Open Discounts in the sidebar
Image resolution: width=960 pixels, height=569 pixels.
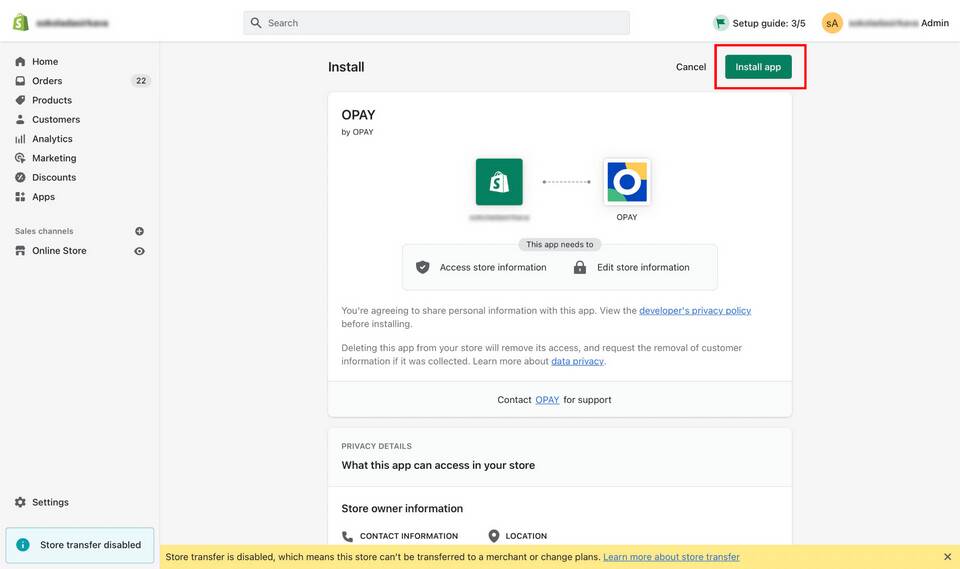click(x=54, y=177)
